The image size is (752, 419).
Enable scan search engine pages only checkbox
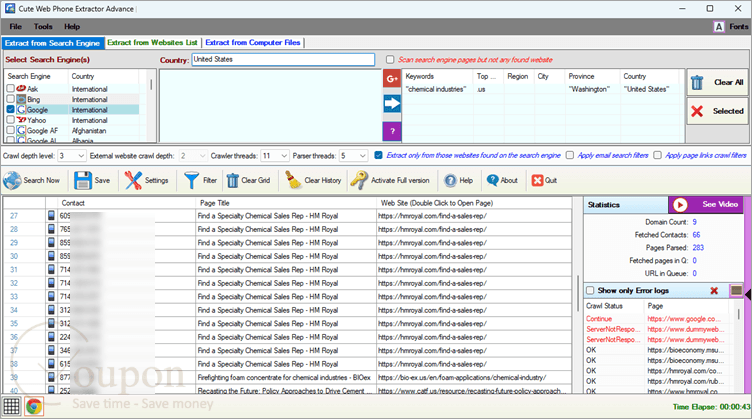(390, 59)
